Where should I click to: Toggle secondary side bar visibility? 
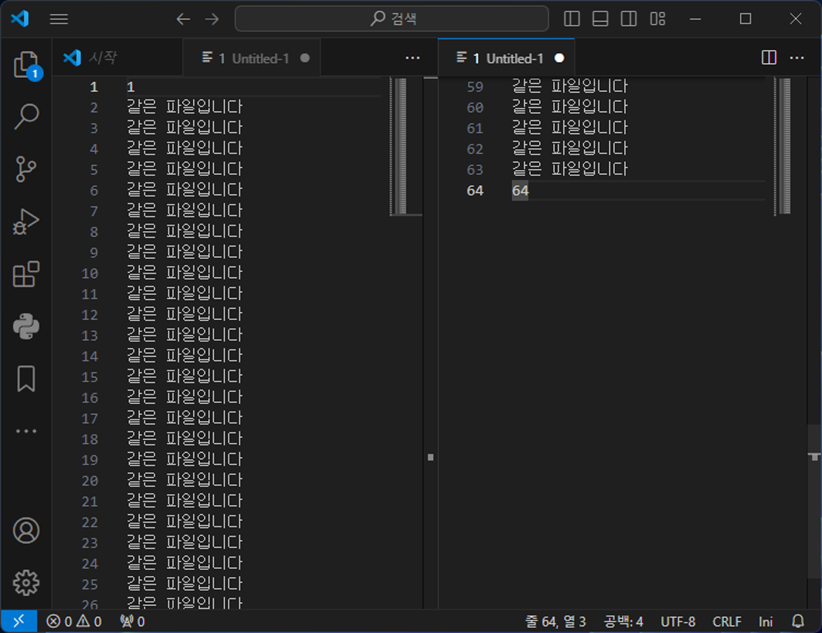coord(629,19)
